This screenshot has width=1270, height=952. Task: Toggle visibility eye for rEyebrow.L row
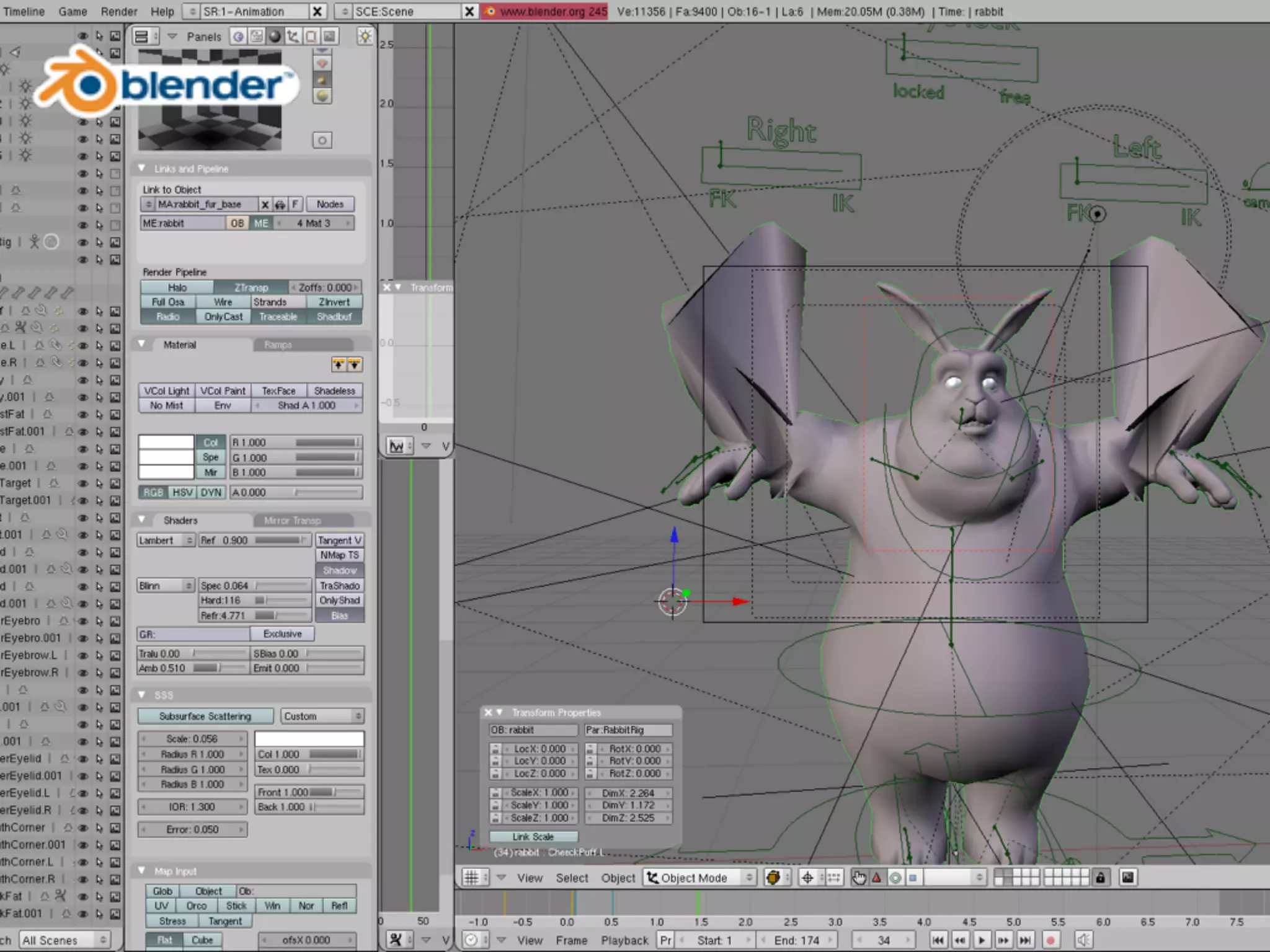tap(82, 656)
